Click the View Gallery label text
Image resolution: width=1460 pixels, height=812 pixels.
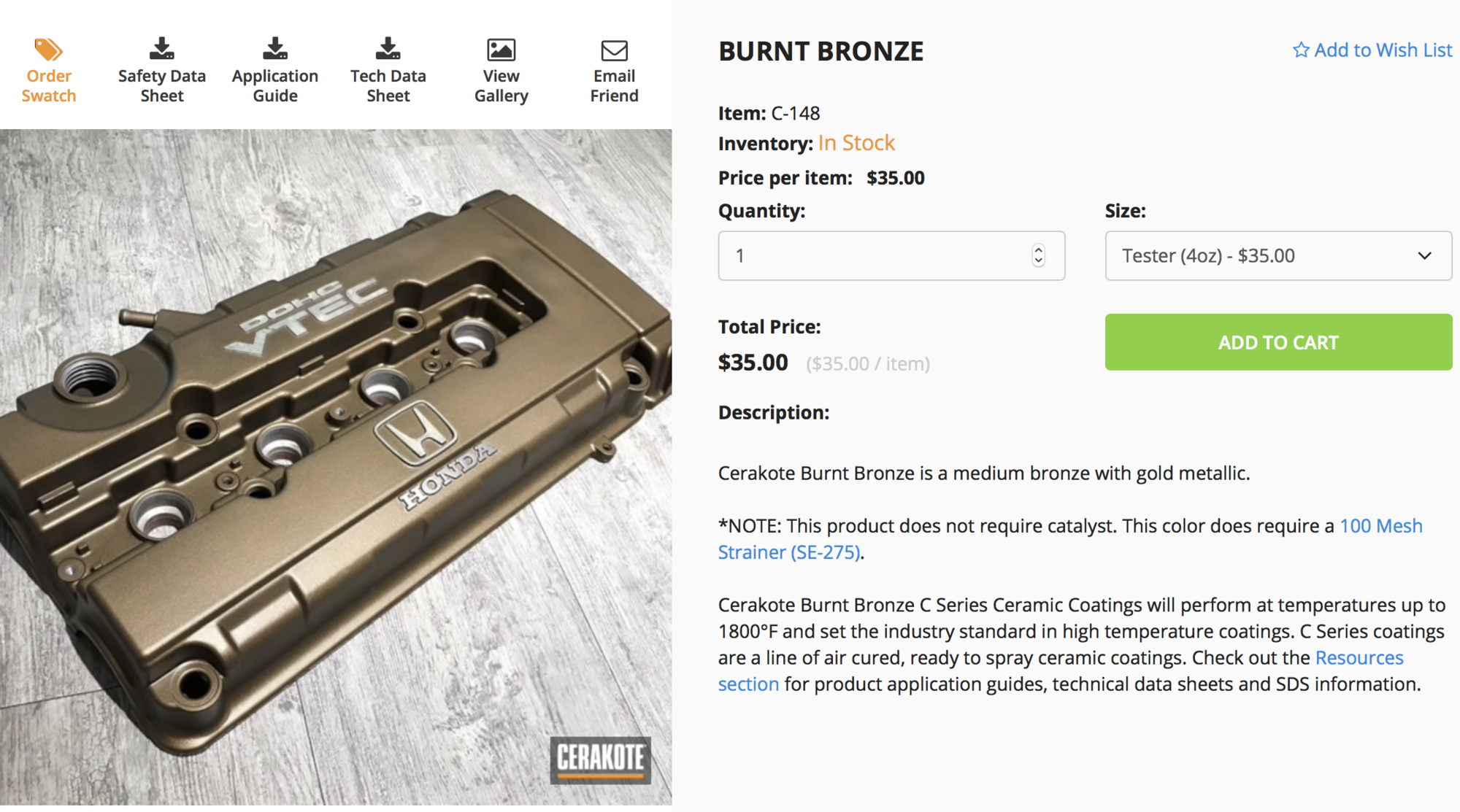click(x=501, y=86)
